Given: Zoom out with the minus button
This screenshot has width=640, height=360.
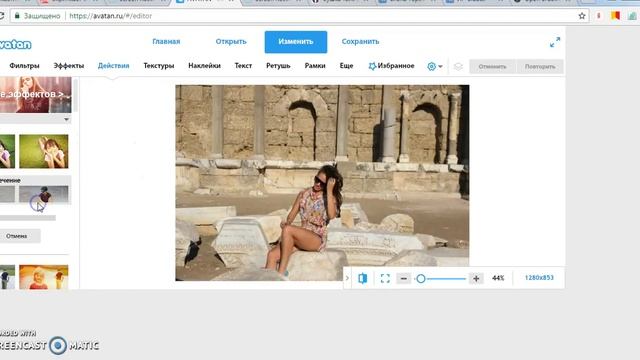Looking at the screenshot, I should [x=404, y=278].
